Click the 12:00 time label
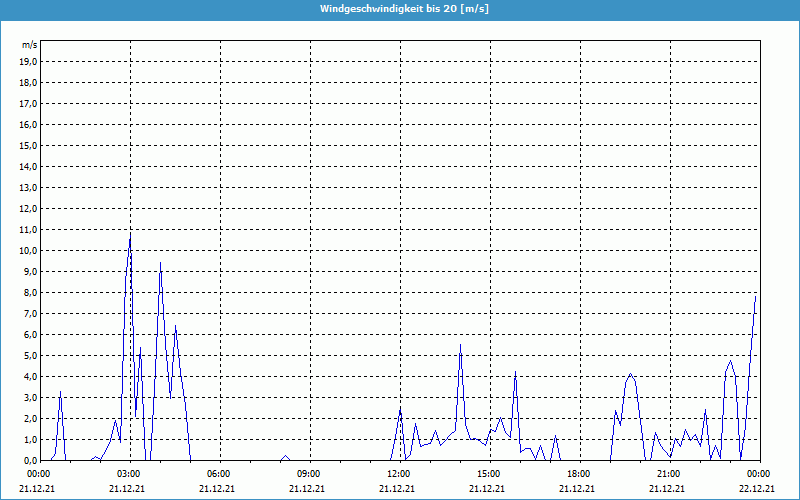This screenshot has width=800, height=500. (398, 473)
